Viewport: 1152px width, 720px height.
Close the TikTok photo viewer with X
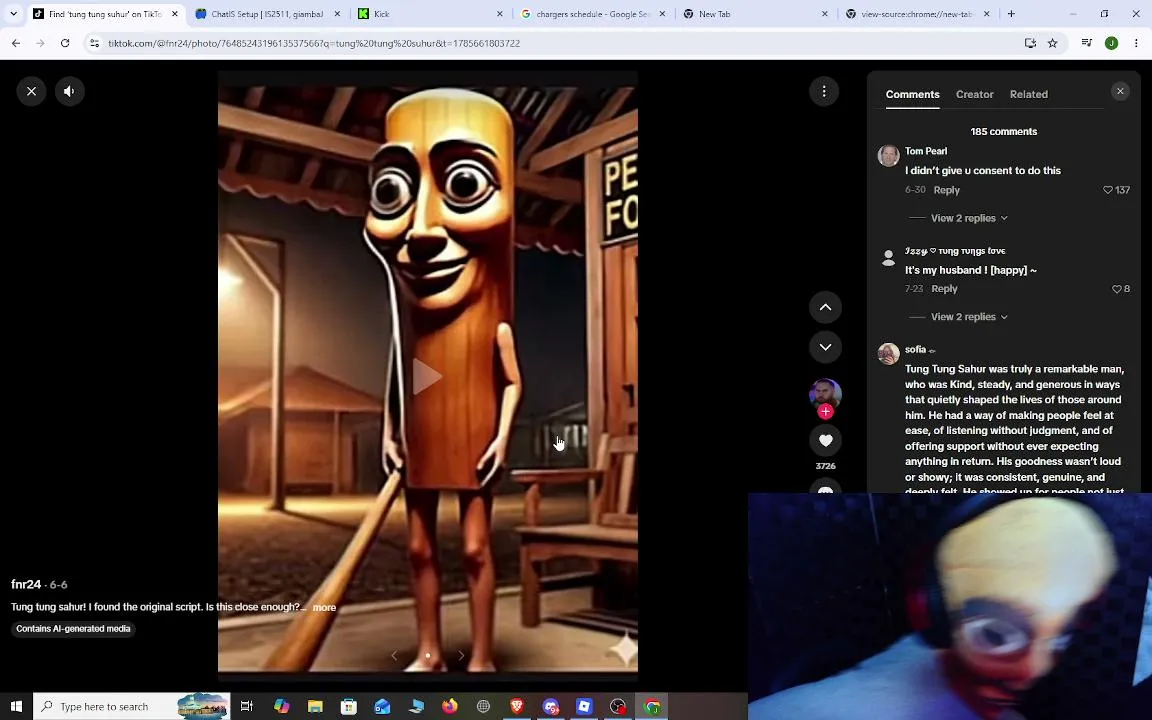[32, 91]
